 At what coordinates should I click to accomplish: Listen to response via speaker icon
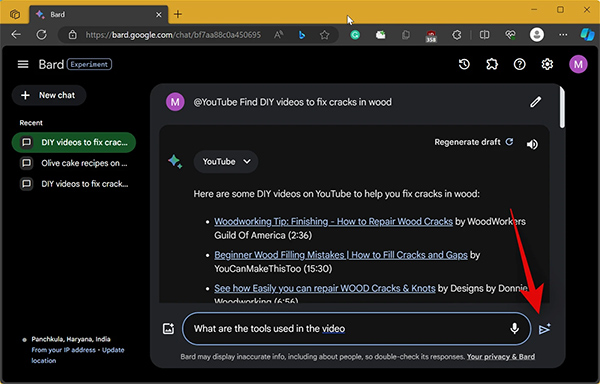point(532,144)
